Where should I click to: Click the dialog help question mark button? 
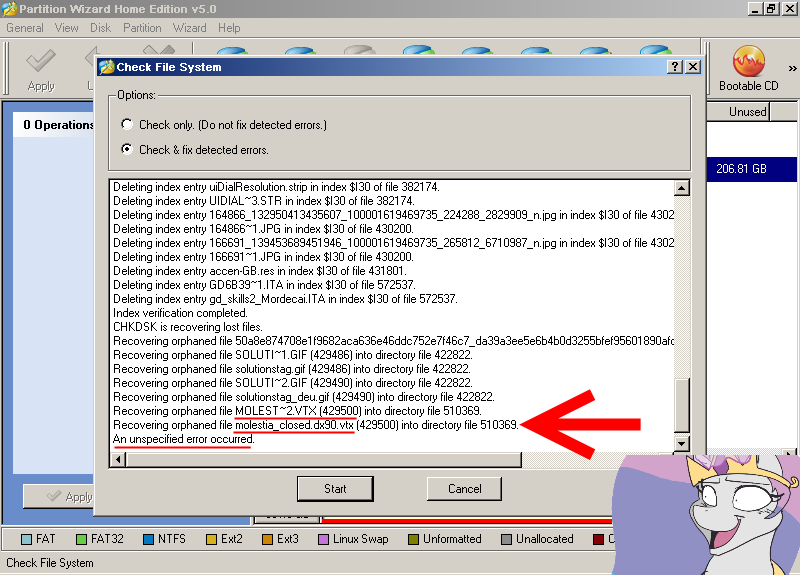pyautogui.click(x=674, y=67)
